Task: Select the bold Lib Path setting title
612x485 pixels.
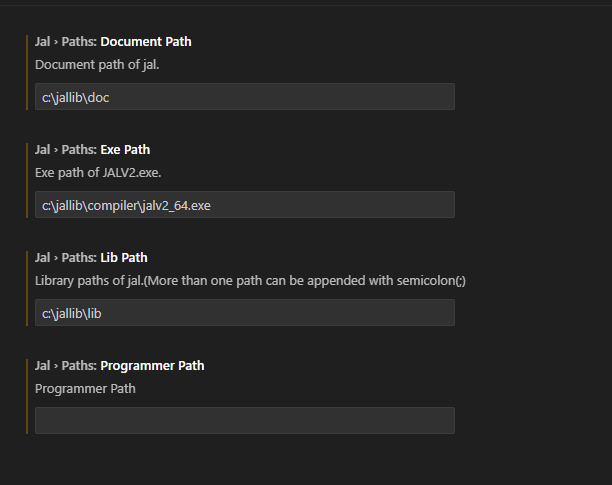Action: pyautogui.click(x=124, y=258)
